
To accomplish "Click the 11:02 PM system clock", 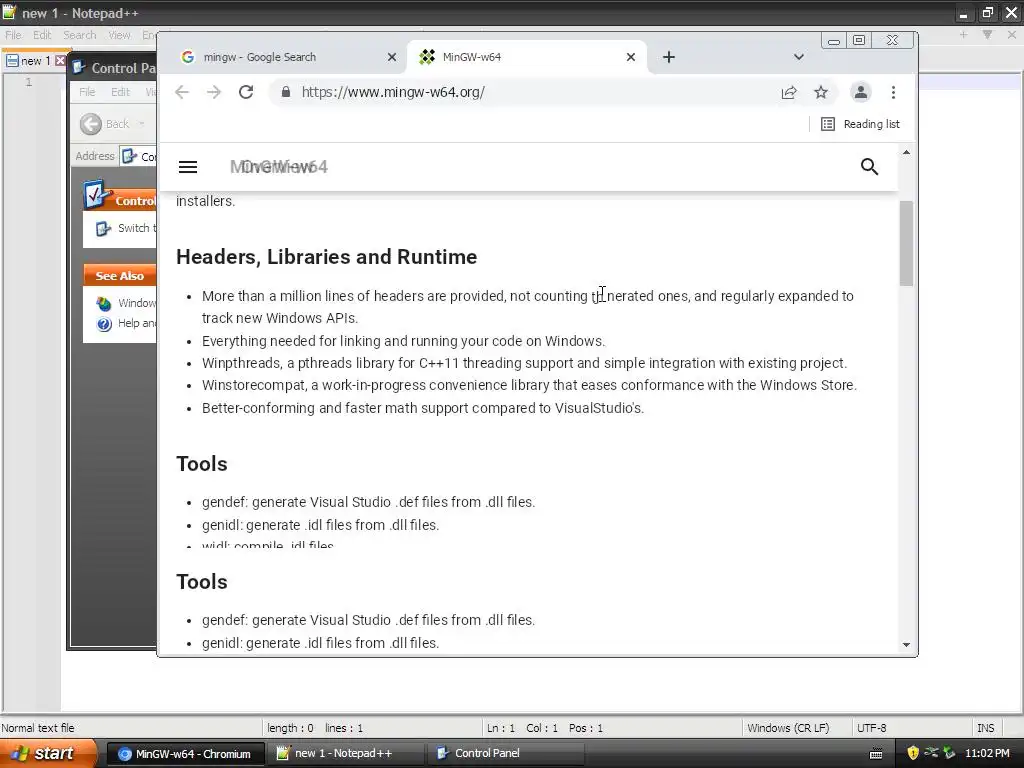I will coord(987,754).
